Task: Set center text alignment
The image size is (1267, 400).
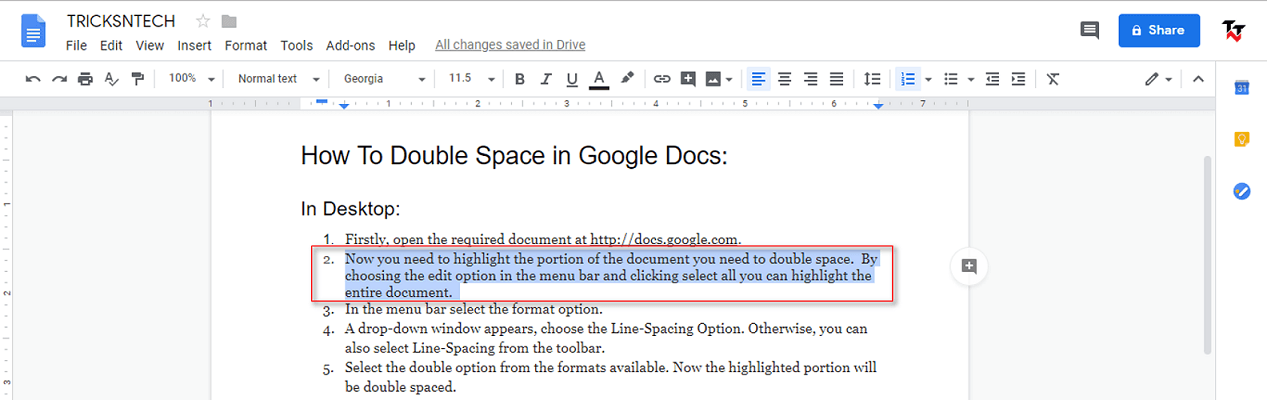Action: coord(785,79)
